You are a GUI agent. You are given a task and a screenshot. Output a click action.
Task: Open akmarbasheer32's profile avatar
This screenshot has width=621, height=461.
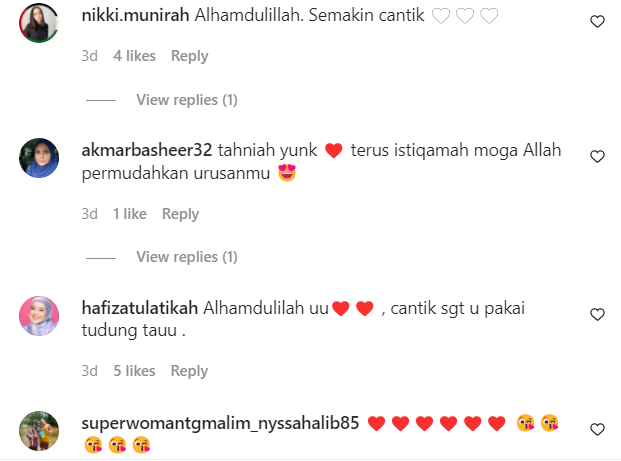(39, 158)
